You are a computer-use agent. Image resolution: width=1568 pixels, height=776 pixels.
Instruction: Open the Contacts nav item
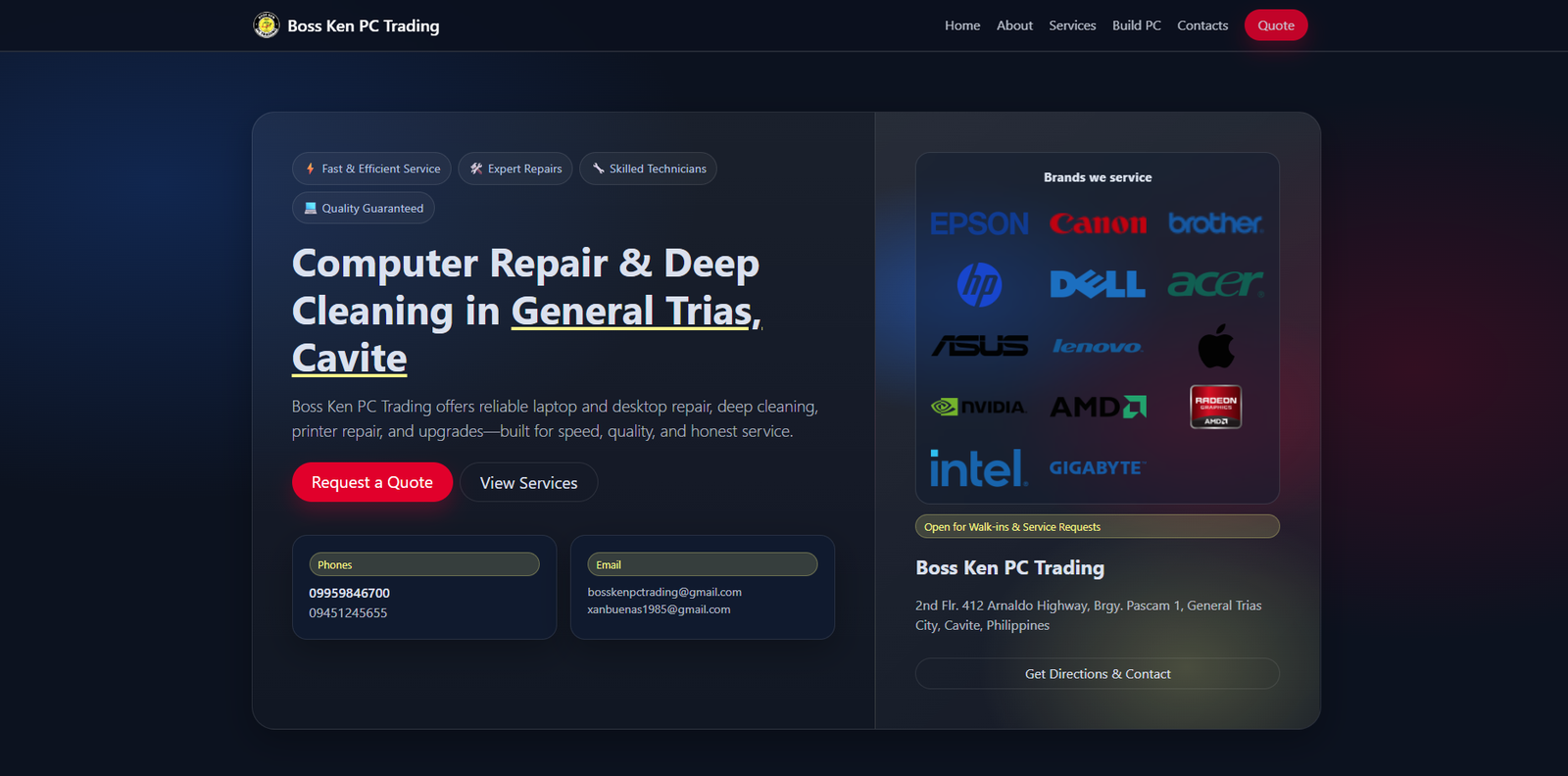pyautogui.click(x=1202, y=25)
